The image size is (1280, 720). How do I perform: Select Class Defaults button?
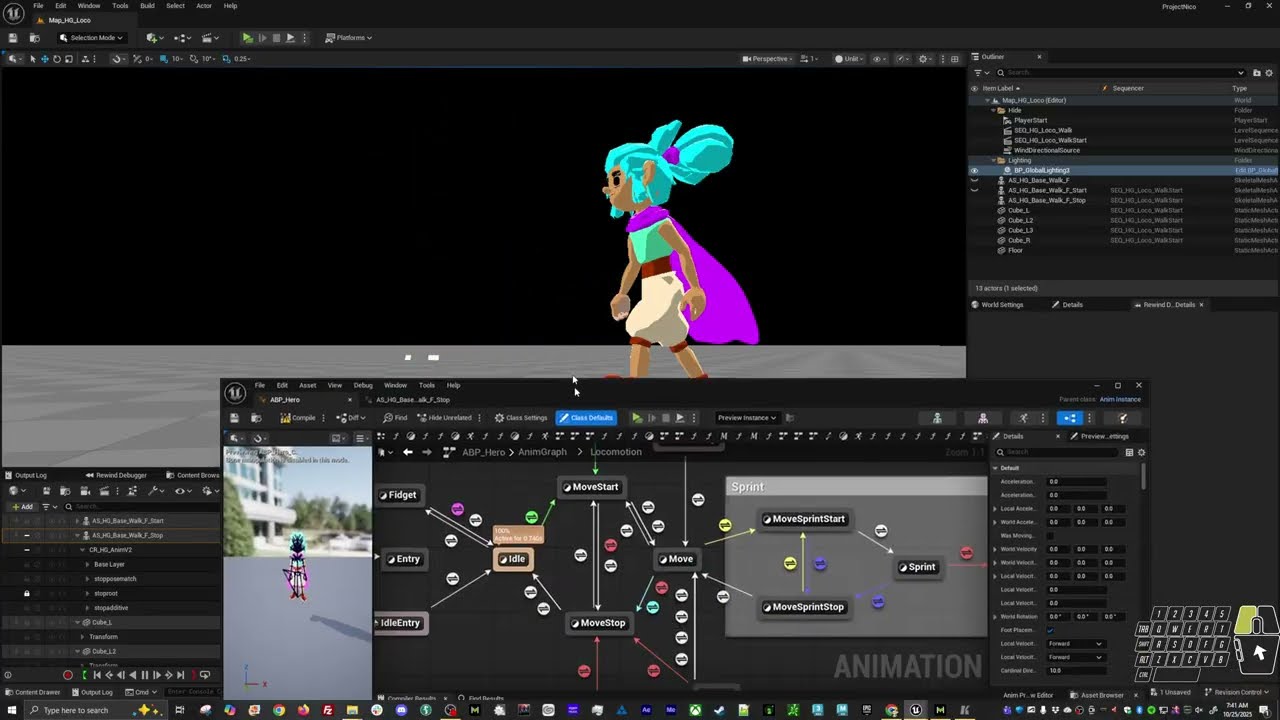[586, 418]
